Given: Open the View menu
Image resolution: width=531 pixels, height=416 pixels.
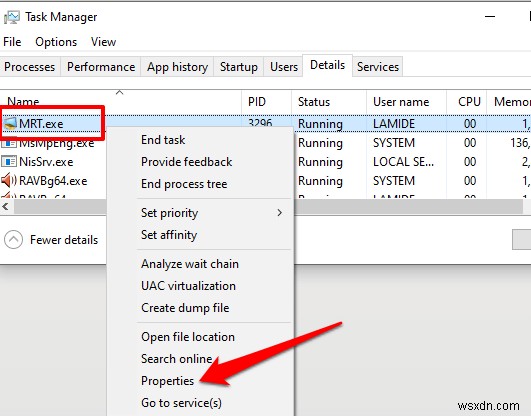Looking at the screenshot, I should (x=103, y=42).
